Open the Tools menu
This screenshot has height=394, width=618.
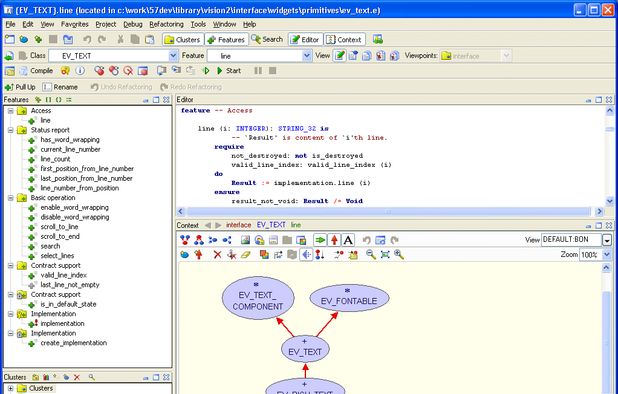(x=198, y=24)
